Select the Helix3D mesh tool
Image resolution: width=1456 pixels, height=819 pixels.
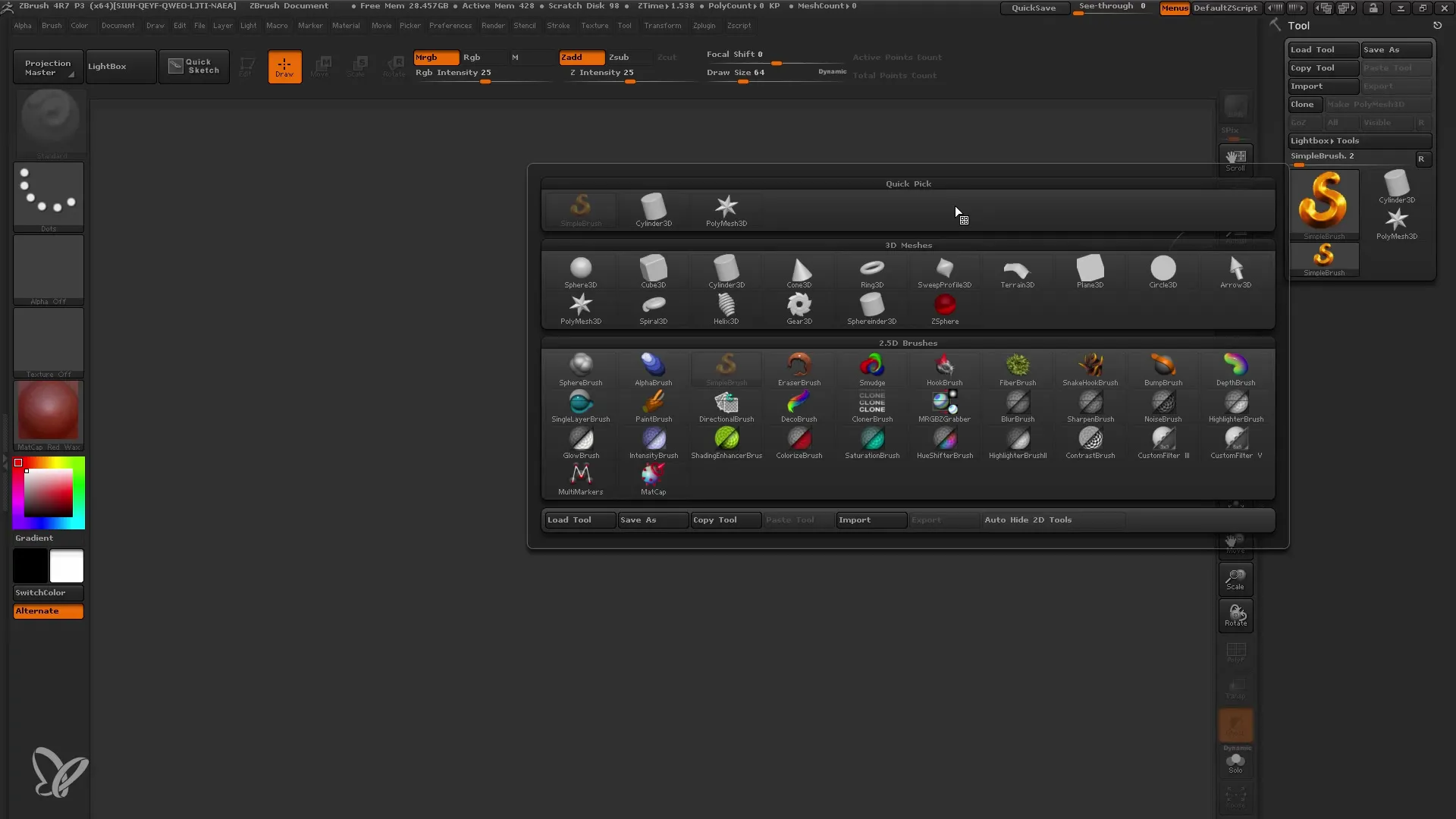726,308
